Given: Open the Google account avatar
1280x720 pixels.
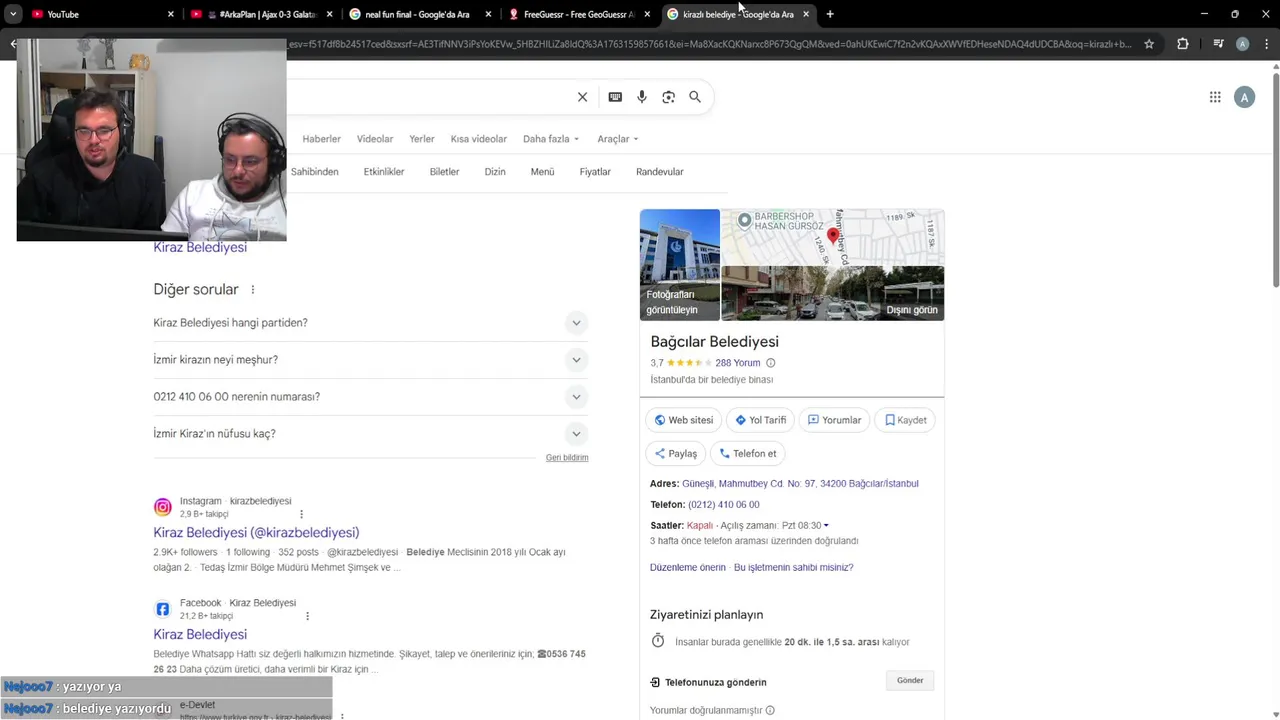Looking at the screenshot, I should (1244, 97).
